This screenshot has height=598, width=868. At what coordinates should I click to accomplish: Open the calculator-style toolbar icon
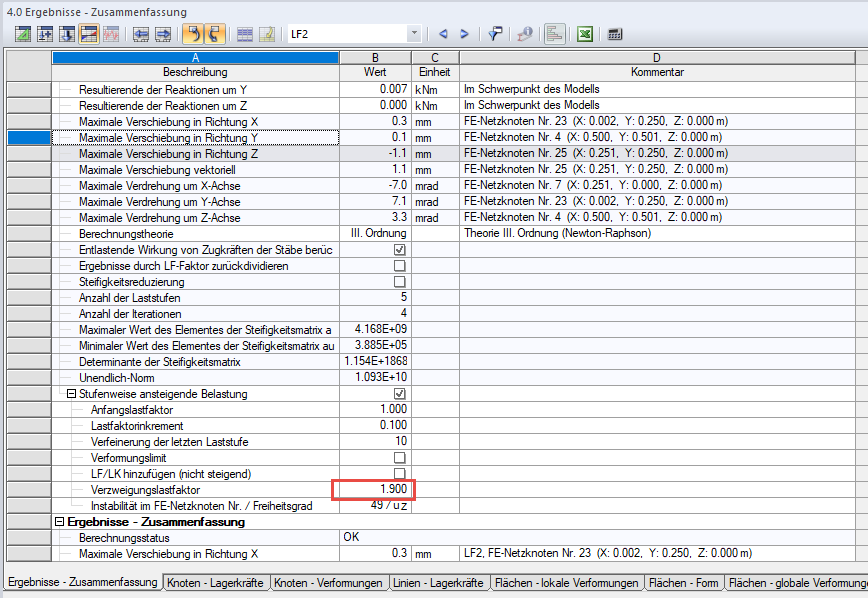pos(614,34)
